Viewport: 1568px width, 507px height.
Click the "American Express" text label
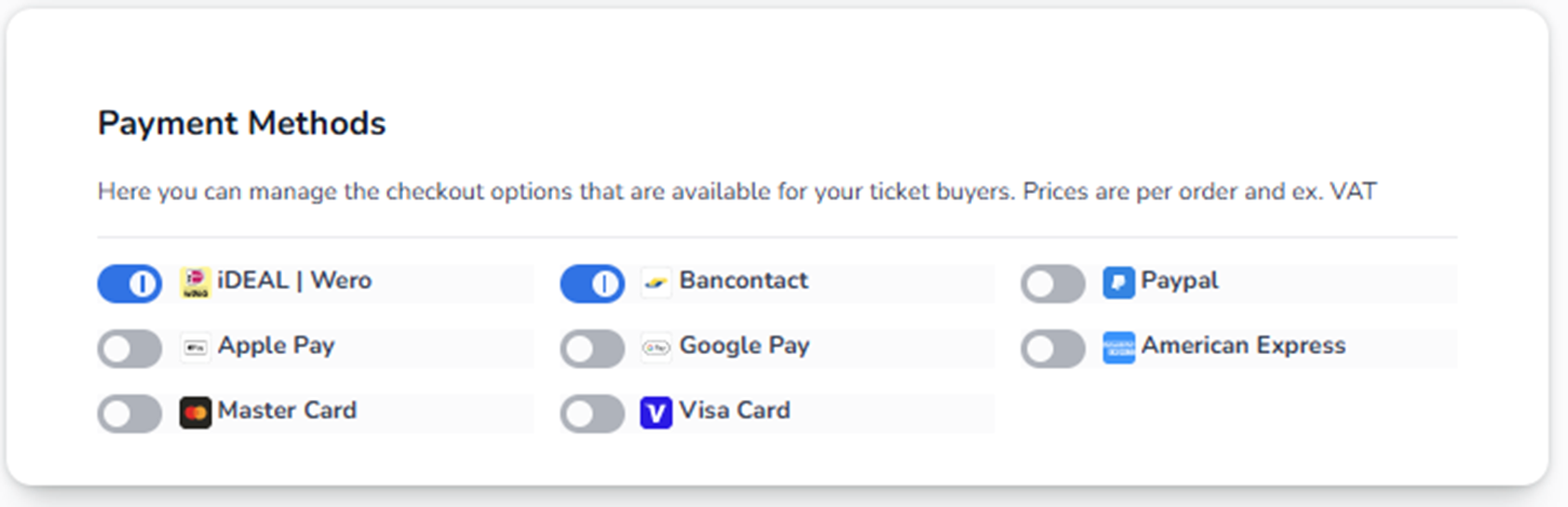coord(1243,346)
